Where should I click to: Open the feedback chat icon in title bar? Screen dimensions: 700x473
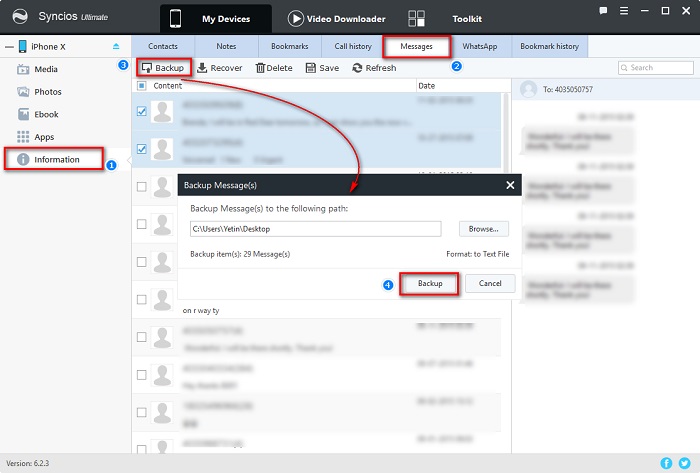coord(603,11)
